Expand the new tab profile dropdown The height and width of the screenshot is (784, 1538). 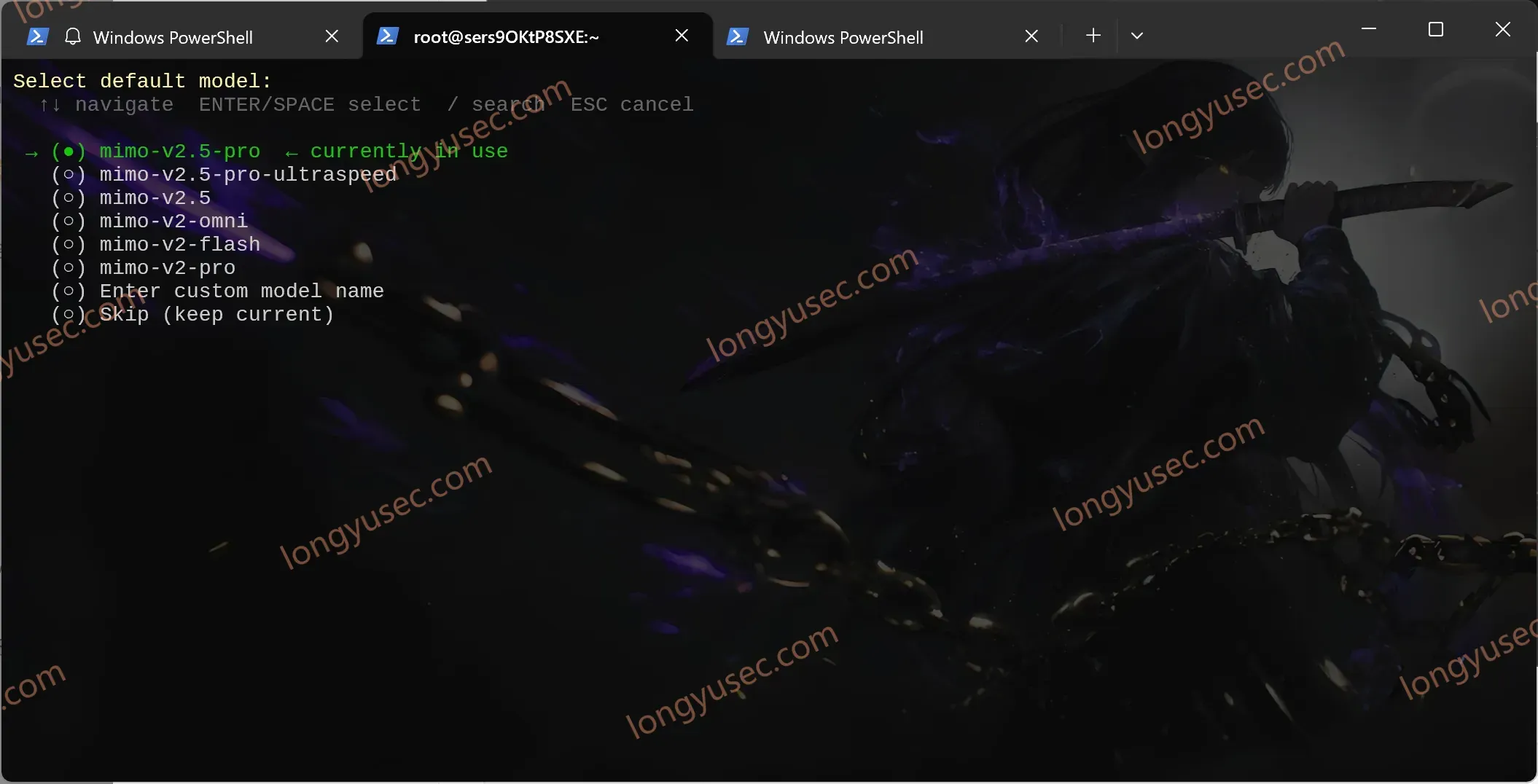click(1136, 36)
